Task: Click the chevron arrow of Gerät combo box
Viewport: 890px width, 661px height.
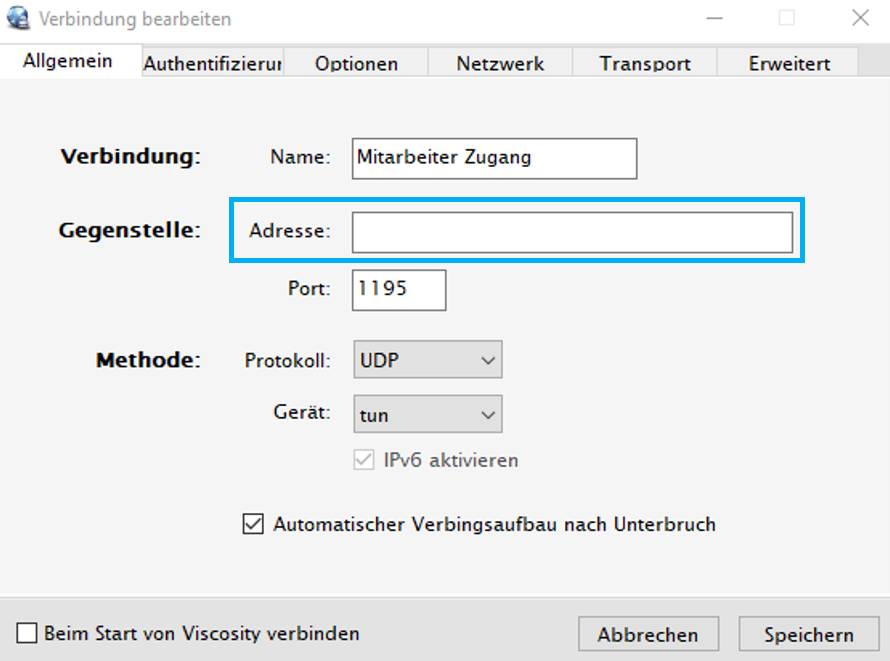Action: pos(488,415)
